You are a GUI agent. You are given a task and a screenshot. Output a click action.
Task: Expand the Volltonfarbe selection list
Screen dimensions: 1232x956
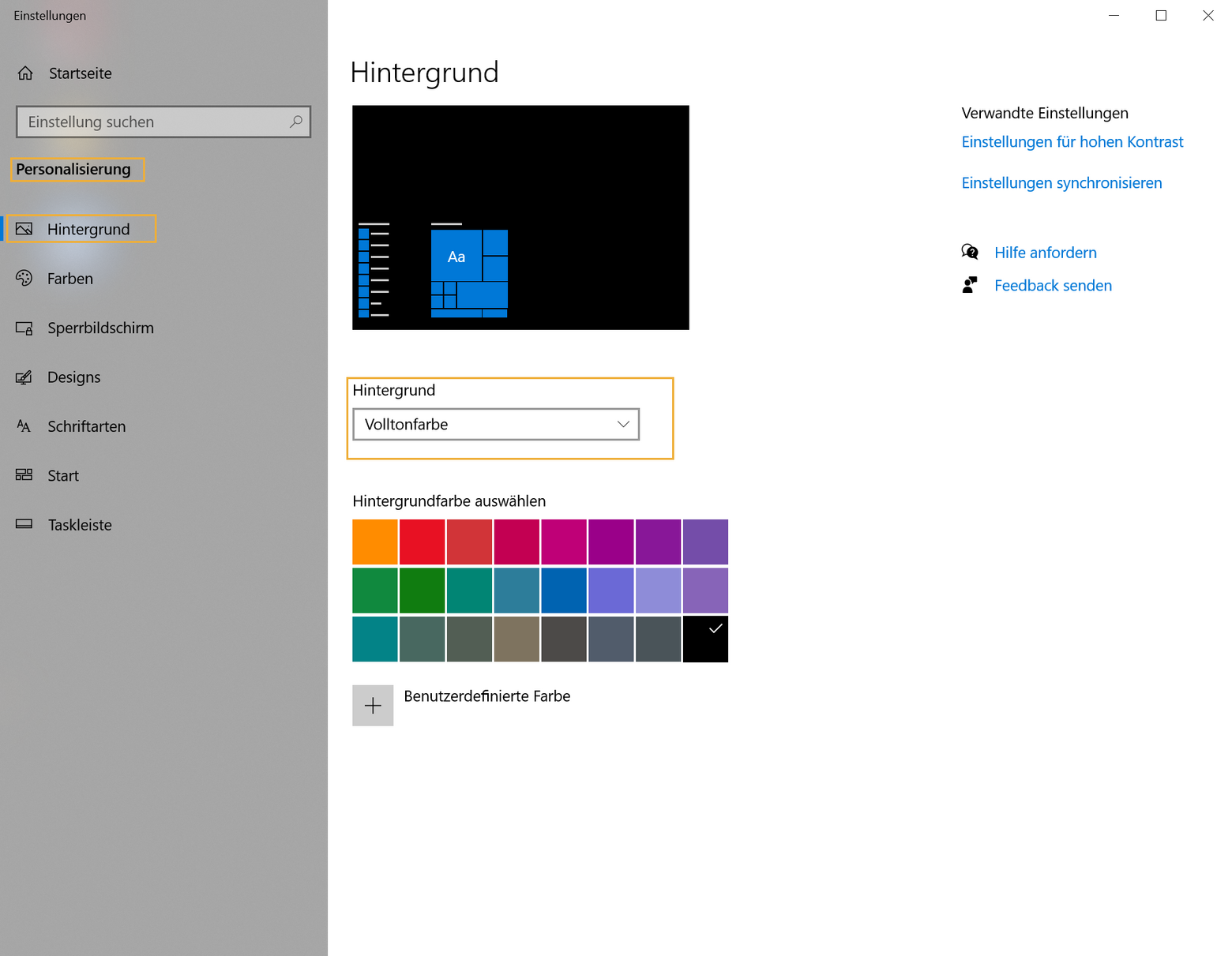click(x=495, y=424)
